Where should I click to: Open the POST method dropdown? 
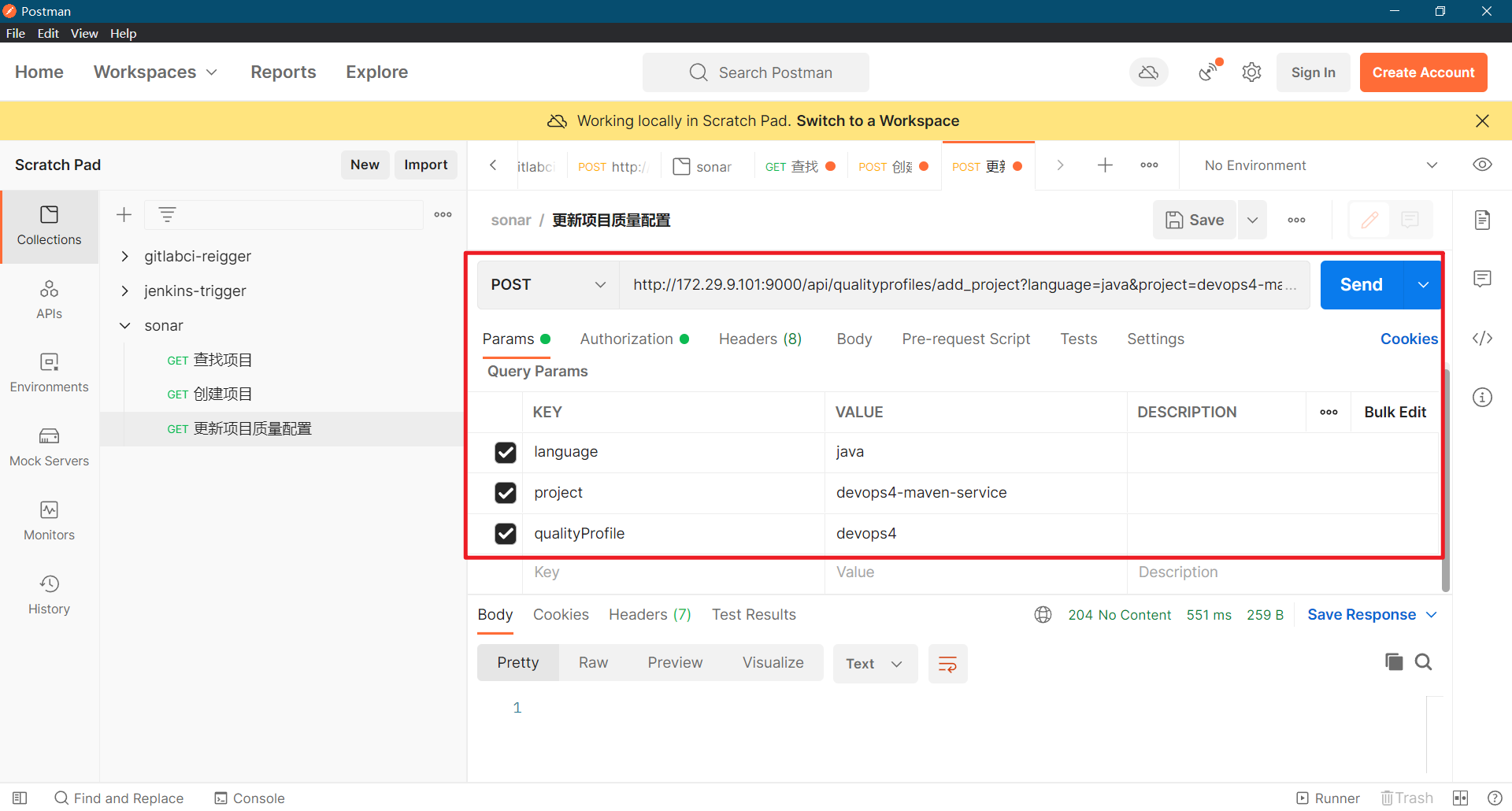(x=548, y=284)
